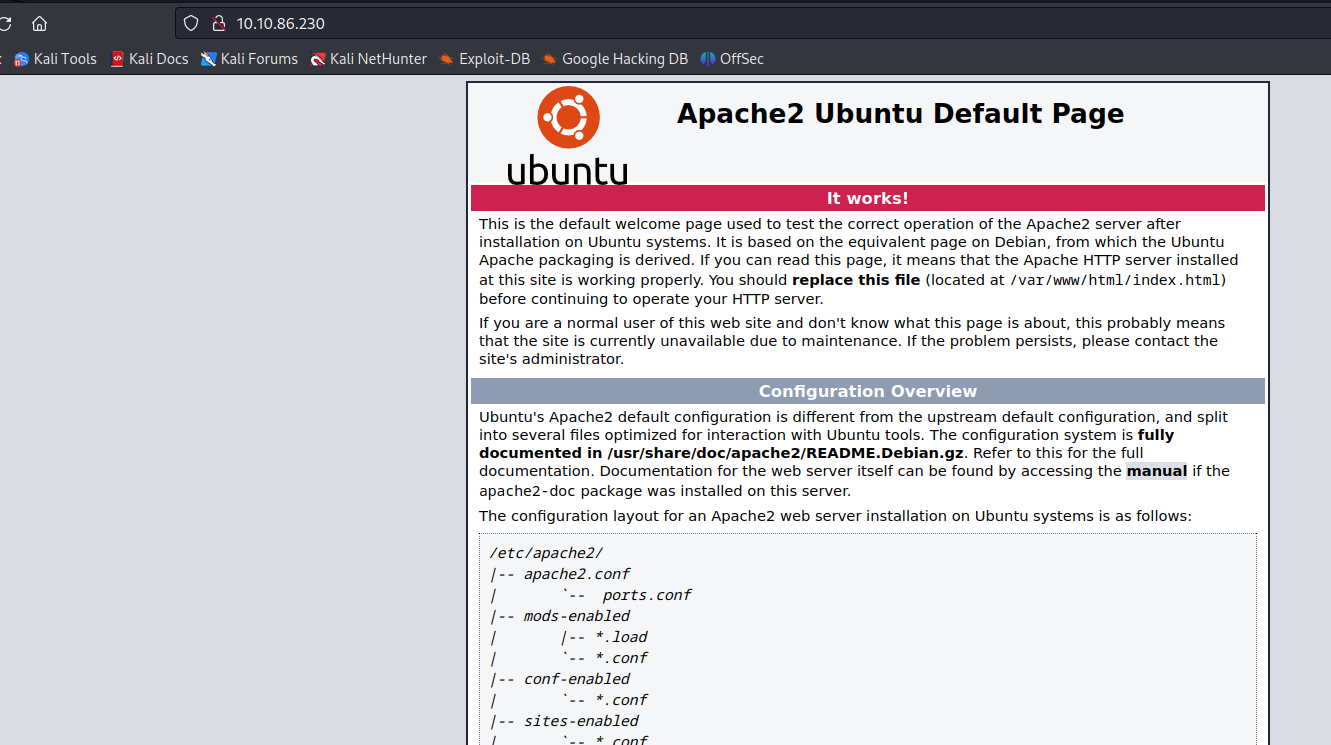Viewport: 1331px width, 745px height.
Task: Click the bold 'replace this file' text
Action: coord(856,280)
